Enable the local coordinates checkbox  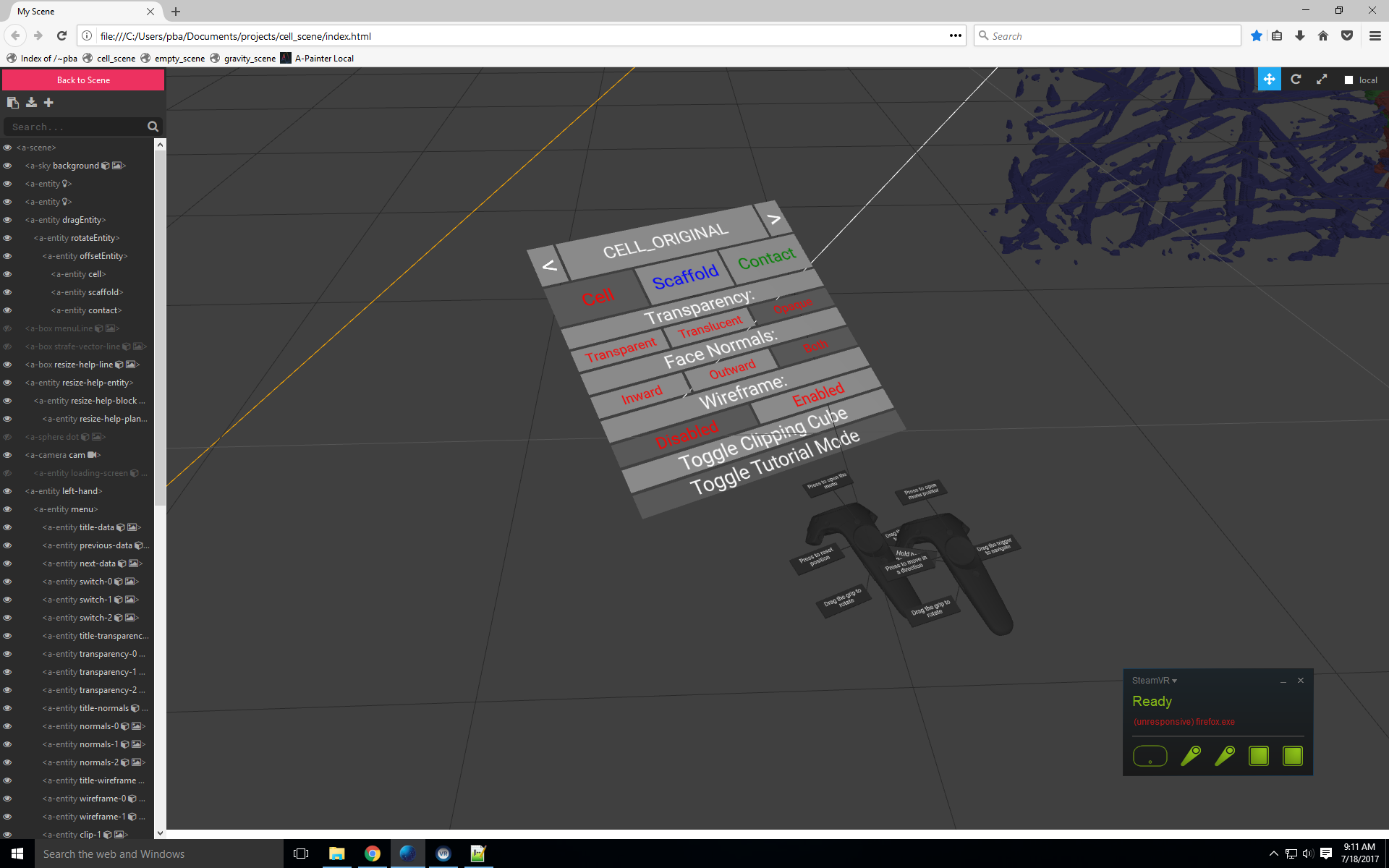(x=1348, y=80)
